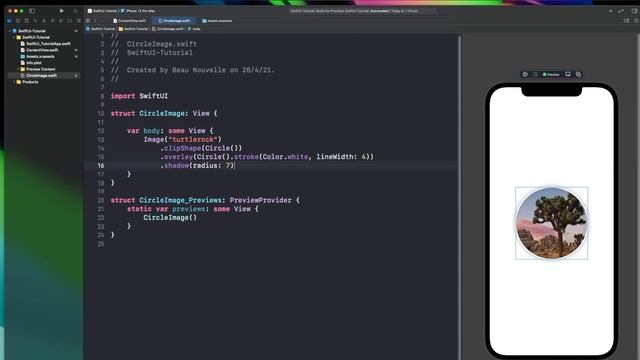Switch to the ContentView.swift tab
640x360 pixels.
point(130,20)
